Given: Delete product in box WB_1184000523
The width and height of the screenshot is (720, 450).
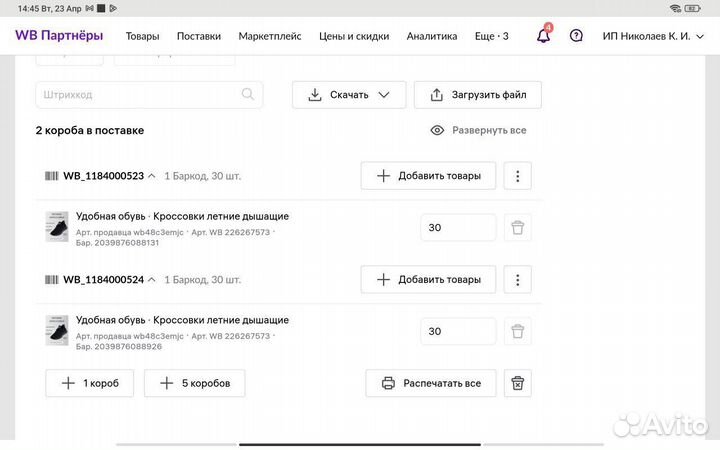Looking at the screenshot, I should point(517,228).
